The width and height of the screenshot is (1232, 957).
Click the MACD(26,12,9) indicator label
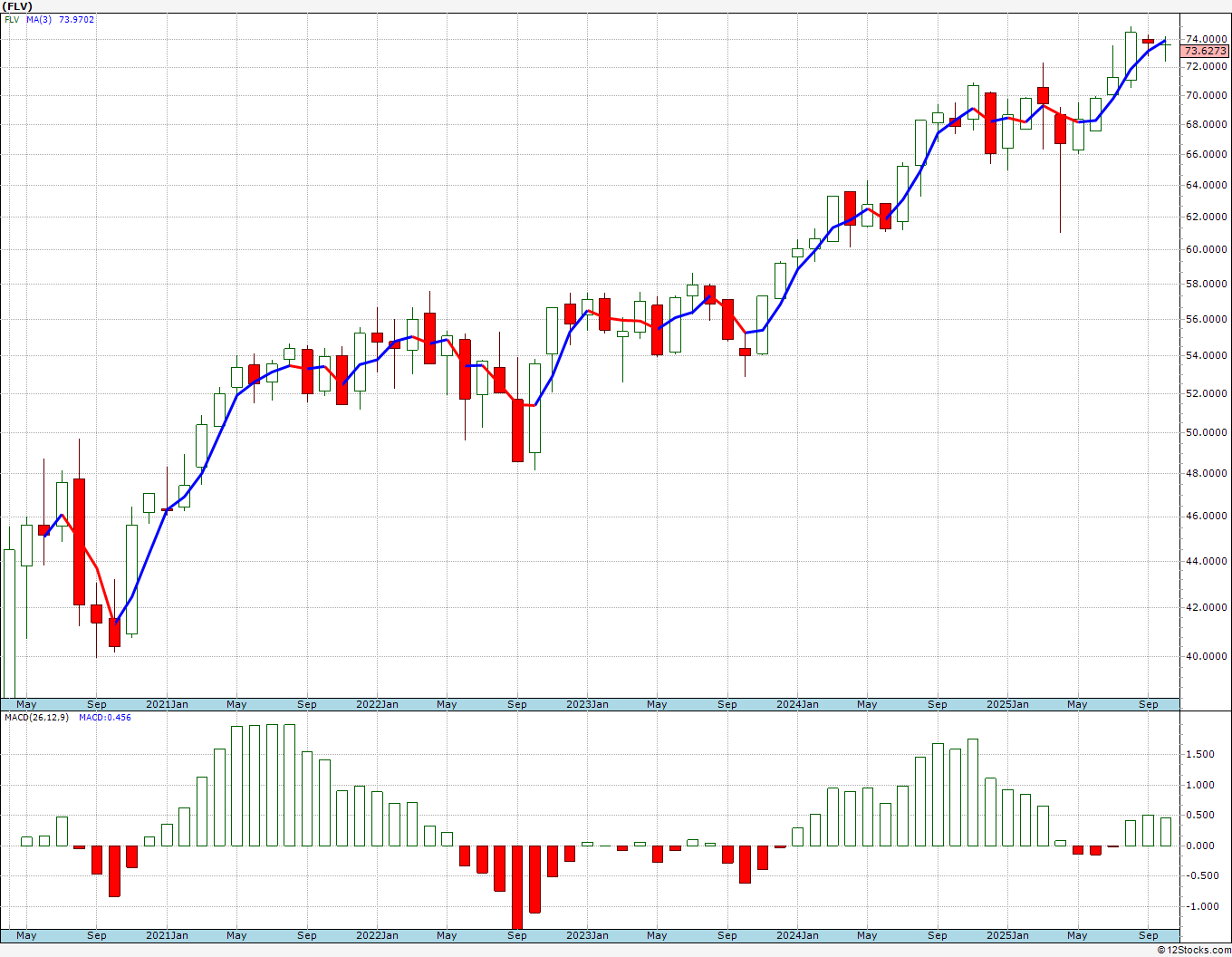36,717
